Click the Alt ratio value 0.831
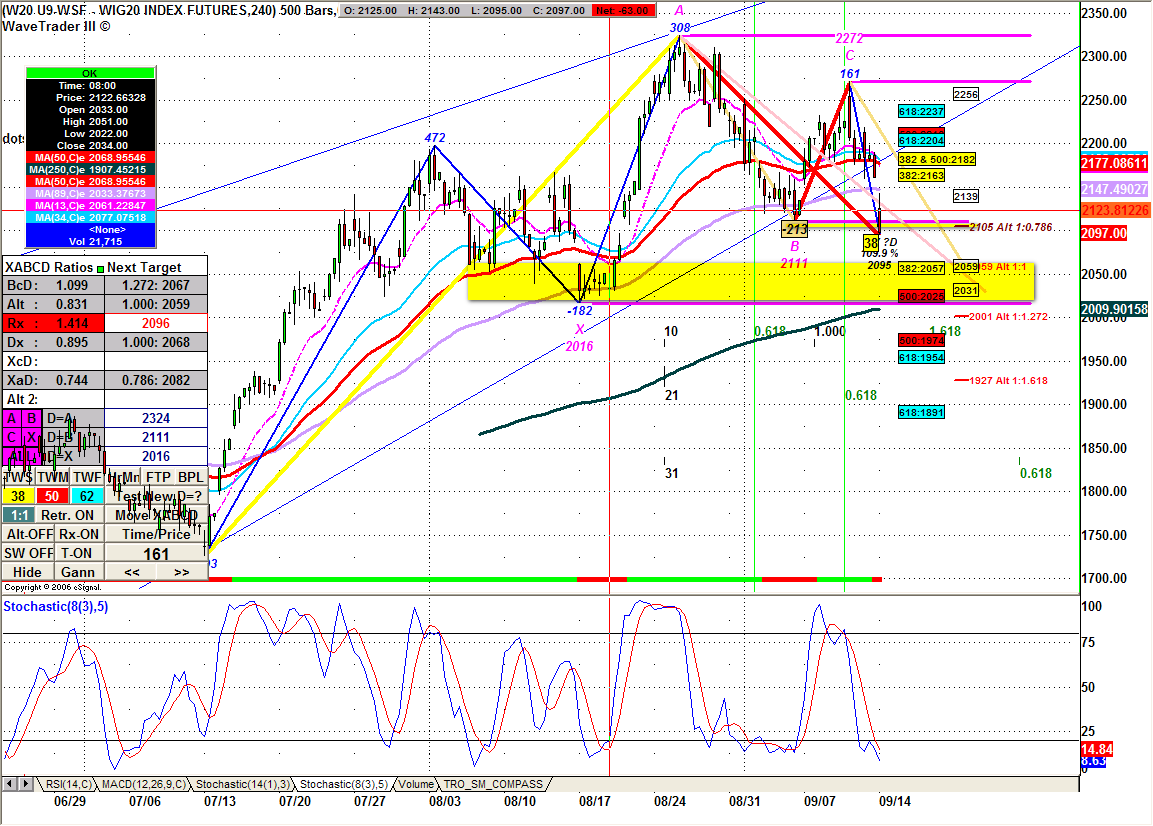Image resolution: width=1153 pixels, height=826 pixels. [x=71, y=305]
